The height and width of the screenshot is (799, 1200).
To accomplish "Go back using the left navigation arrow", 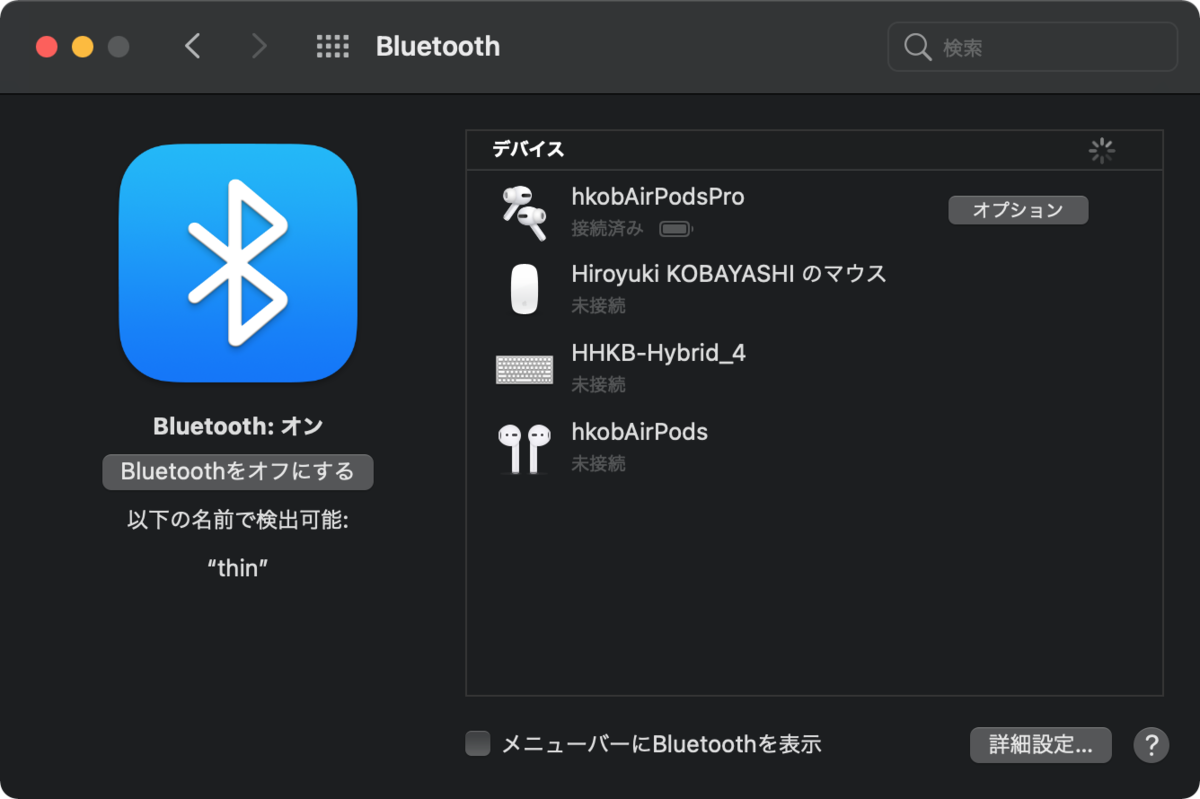I will [x=193, y=46].
